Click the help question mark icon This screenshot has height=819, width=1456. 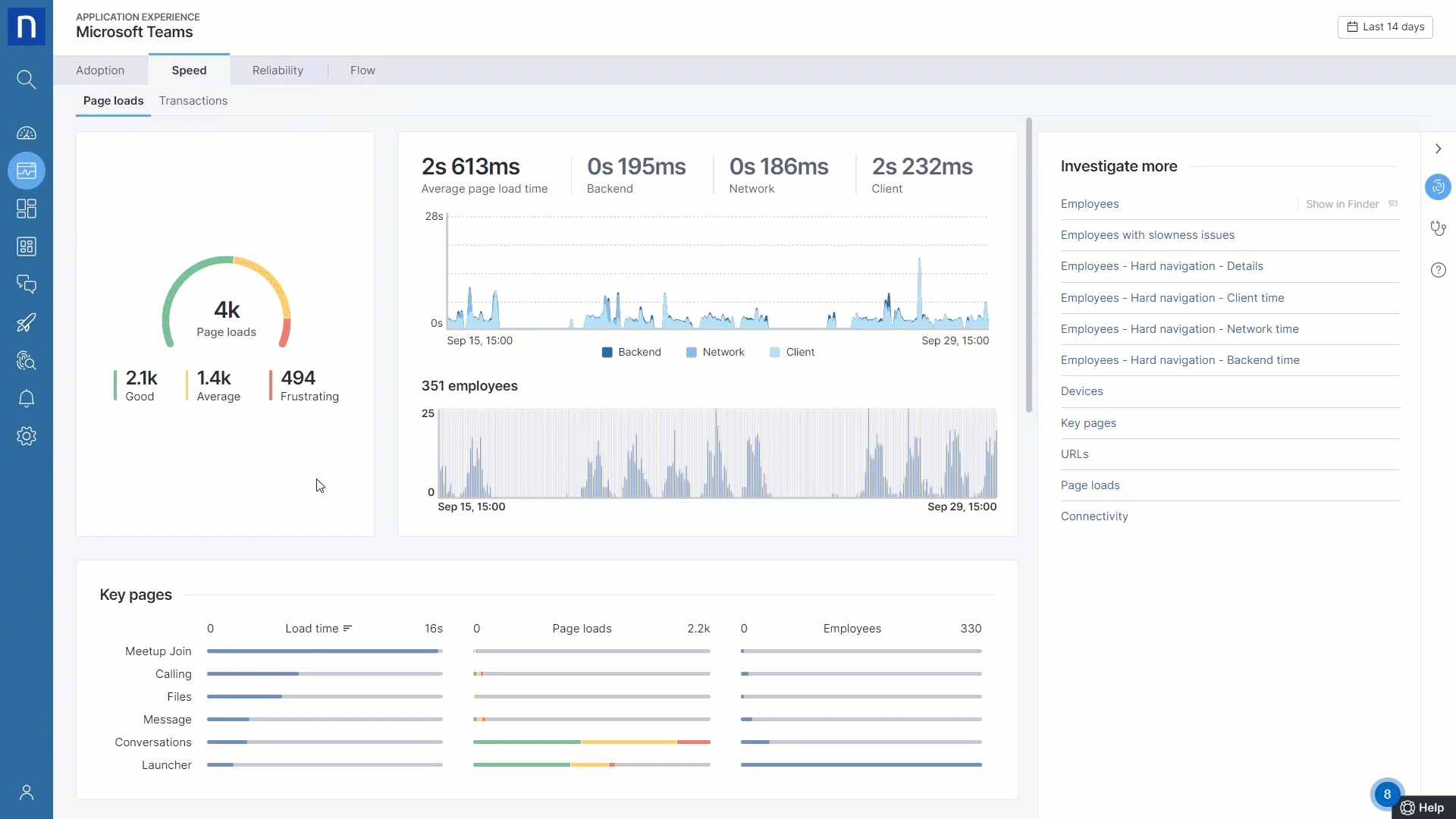[1438, 270]
